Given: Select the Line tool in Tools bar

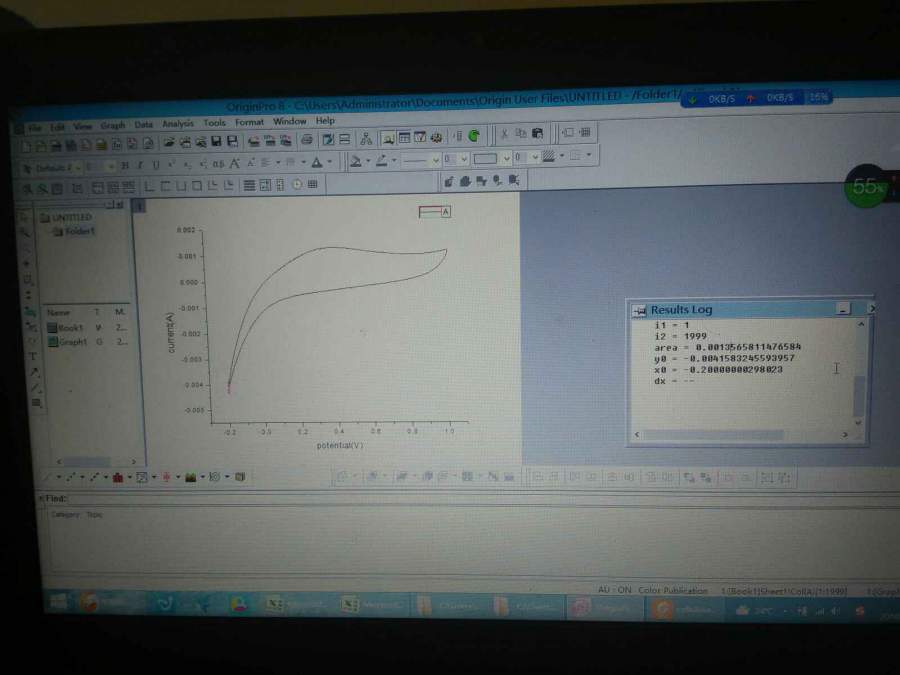Looking at the screenshot, I should pyautogui.click(x=36, y=388).
